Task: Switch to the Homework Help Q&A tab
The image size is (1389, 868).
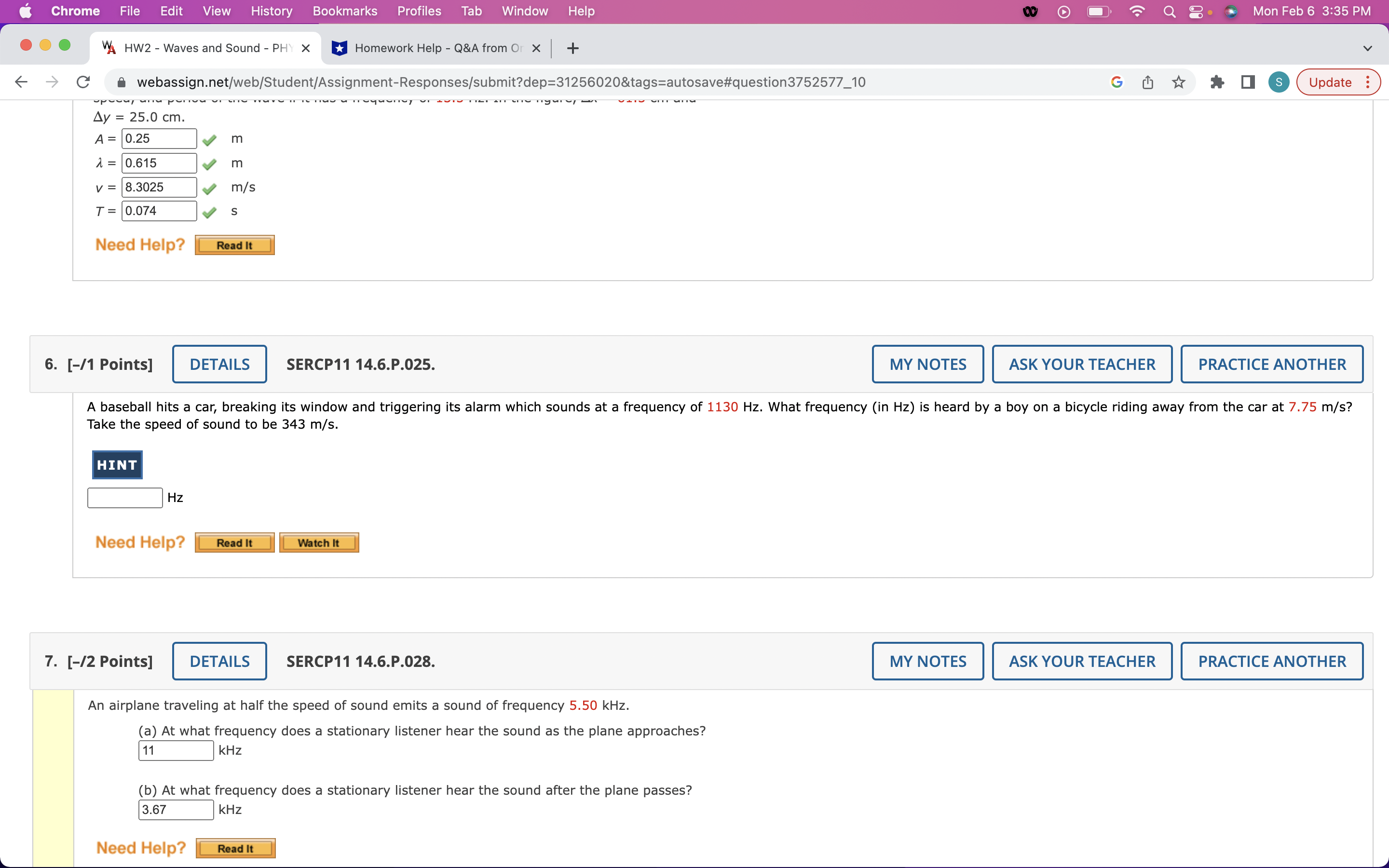Action: pos(434,48)
